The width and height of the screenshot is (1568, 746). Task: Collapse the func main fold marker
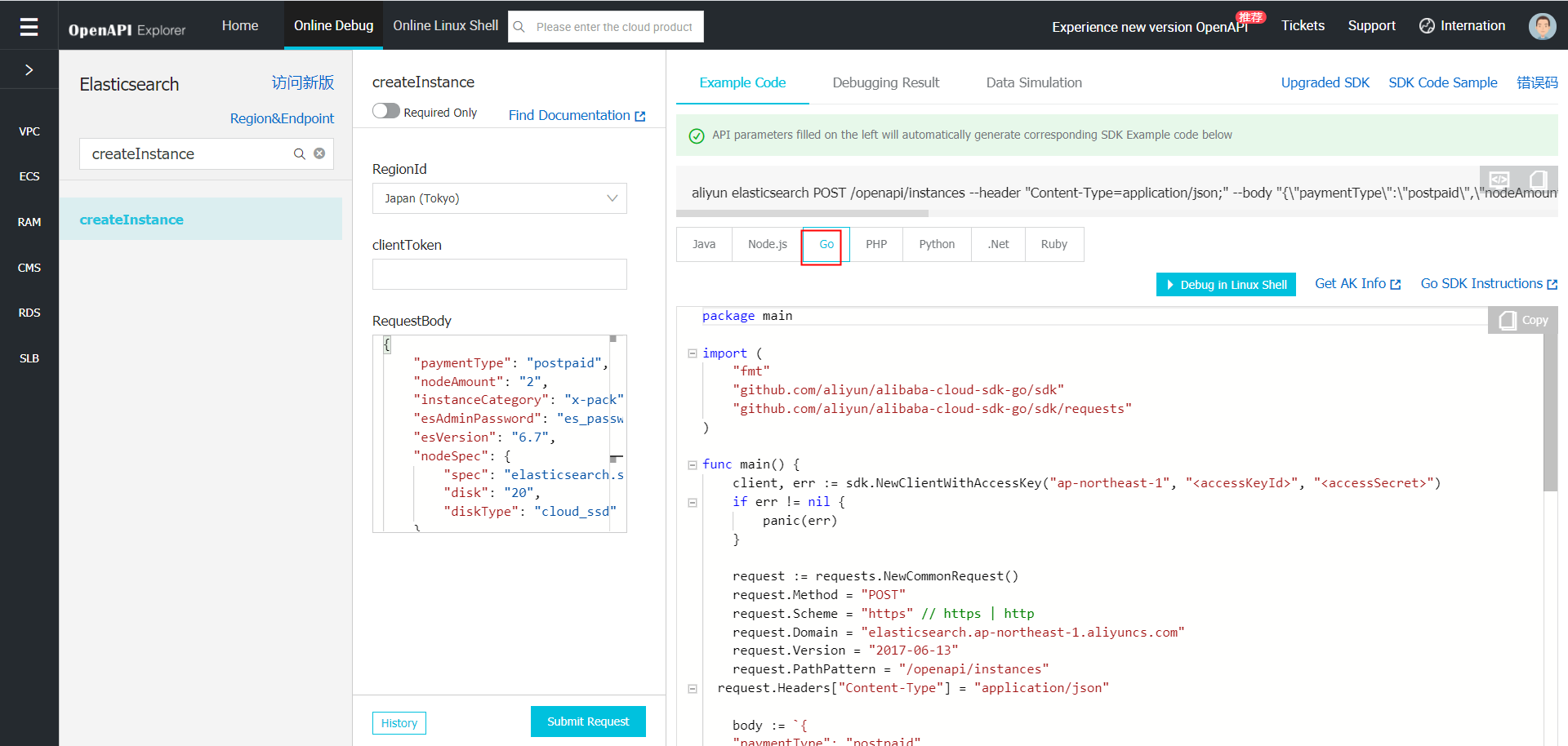click(x=693, y=464)
